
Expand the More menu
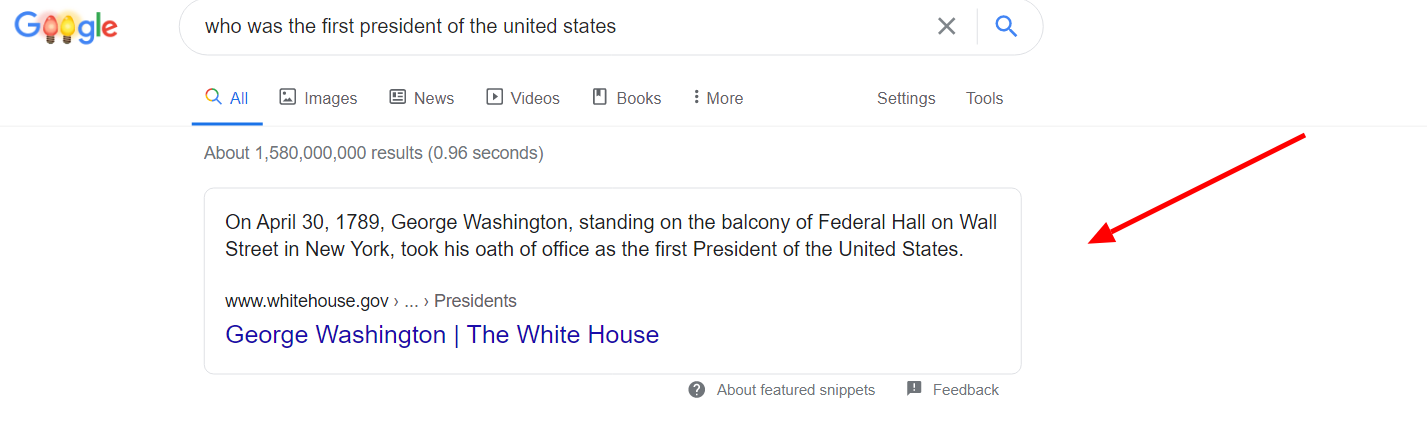pos(718,98)
